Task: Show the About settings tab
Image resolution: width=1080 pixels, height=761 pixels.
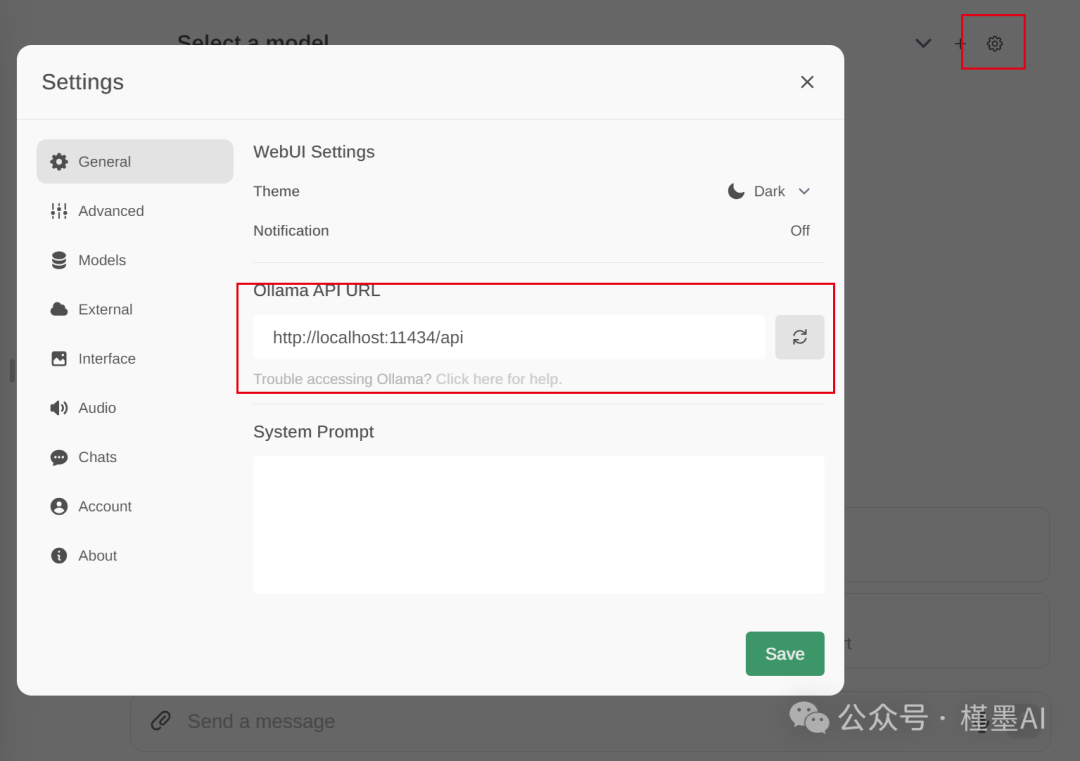Action: (135, 556)
